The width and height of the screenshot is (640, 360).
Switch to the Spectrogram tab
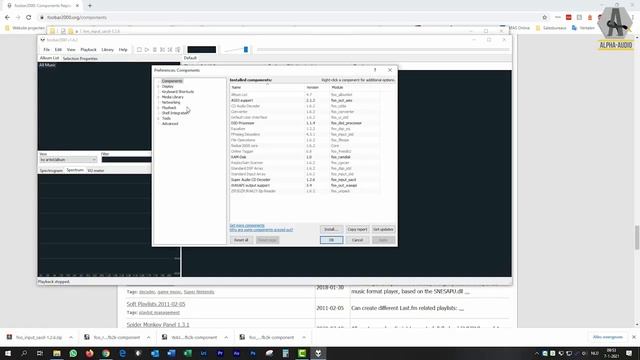[x=51, y=171]
